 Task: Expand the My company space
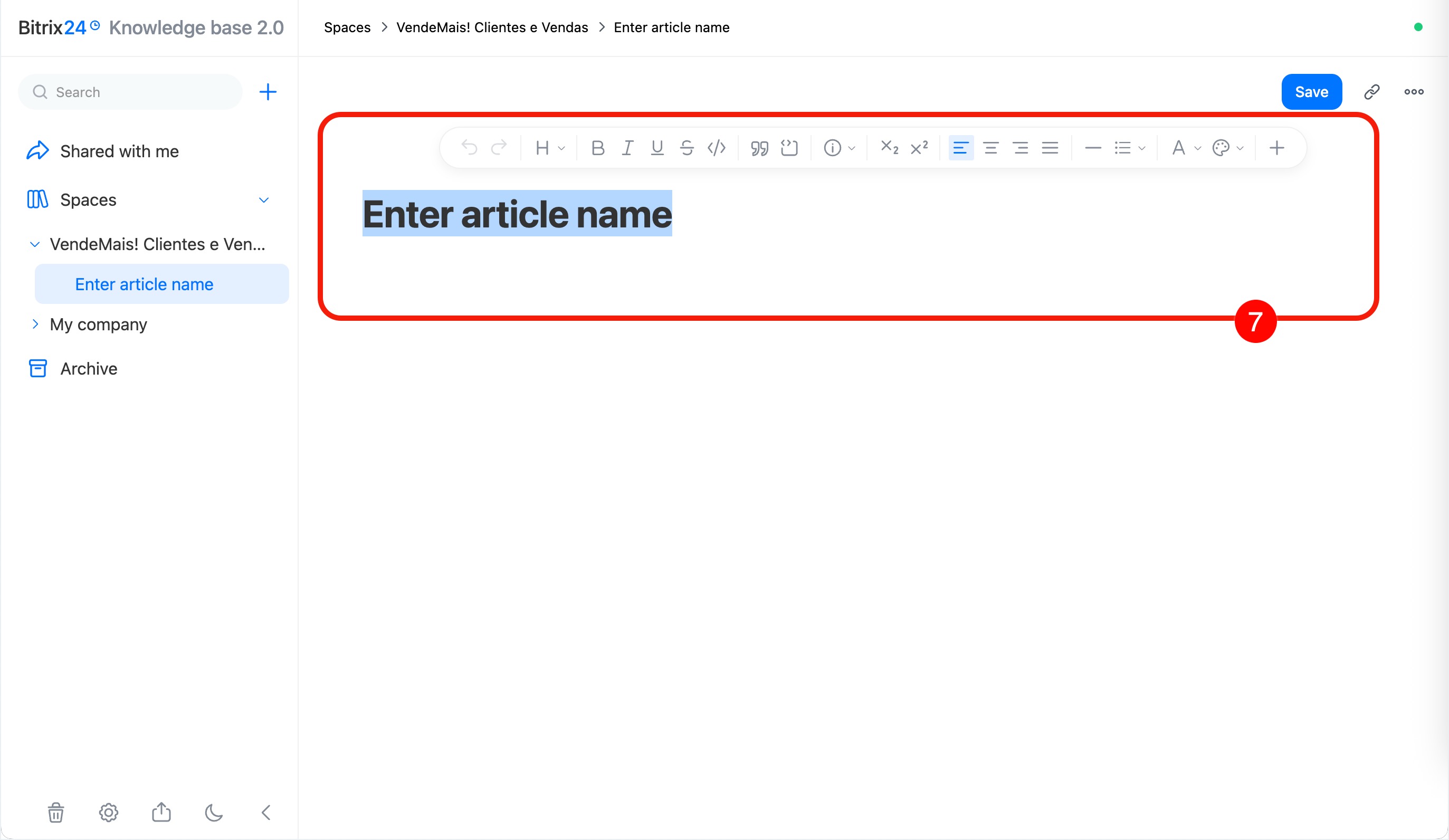pyautogui.click(x=34, y=324)
